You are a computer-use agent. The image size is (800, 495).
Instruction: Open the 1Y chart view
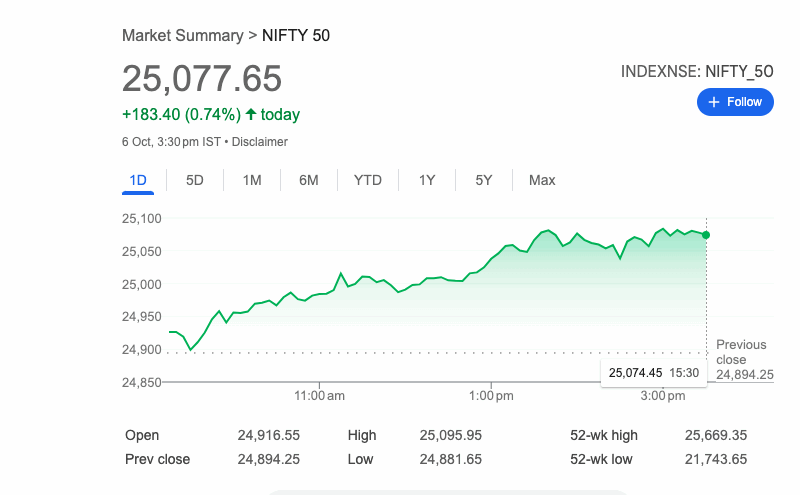pos(427,180)
